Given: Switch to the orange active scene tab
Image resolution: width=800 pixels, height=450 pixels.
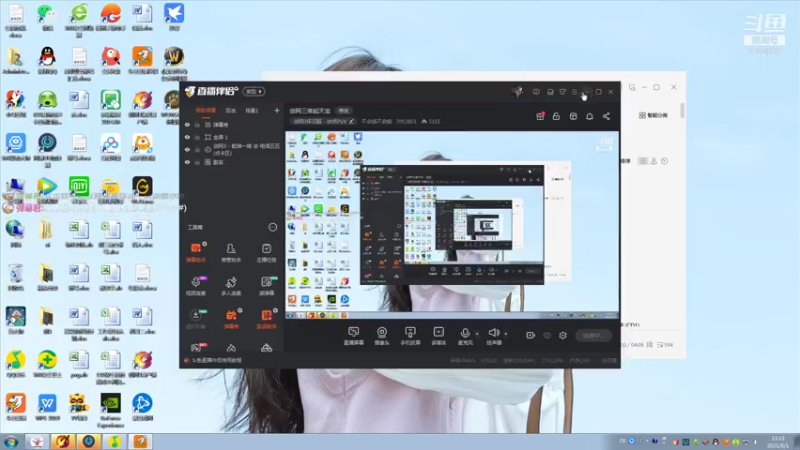Looking at the screenshot, I should pos(206,110).
